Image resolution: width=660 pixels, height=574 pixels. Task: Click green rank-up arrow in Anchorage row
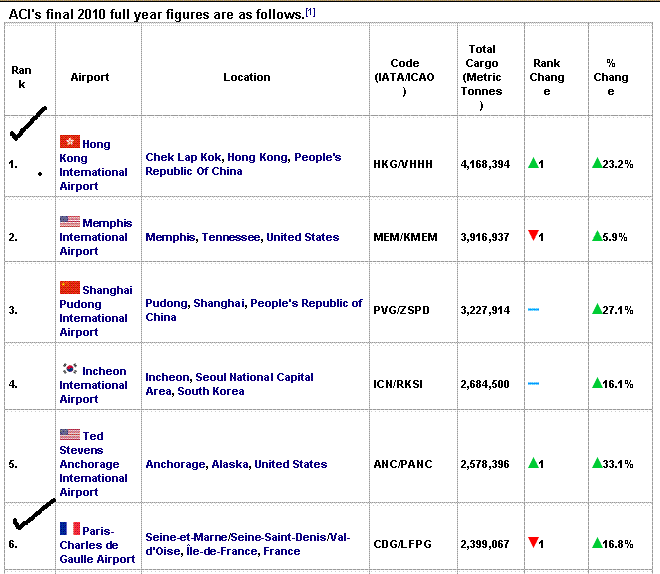point(533,463)
